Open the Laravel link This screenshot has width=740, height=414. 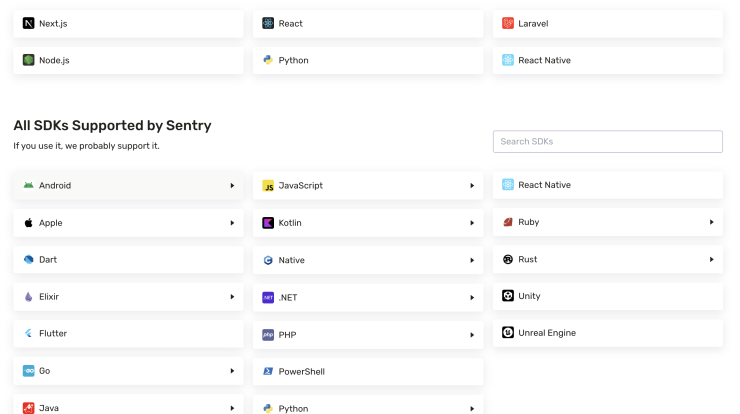click(608, 24)
